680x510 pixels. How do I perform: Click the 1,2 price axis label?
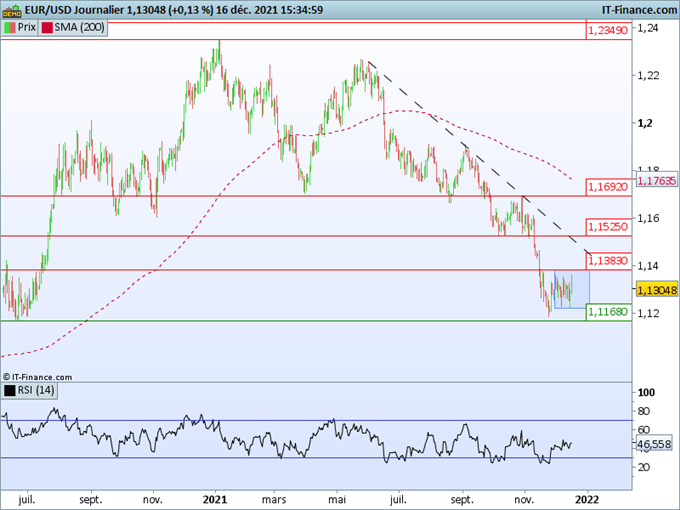point(644,123)
